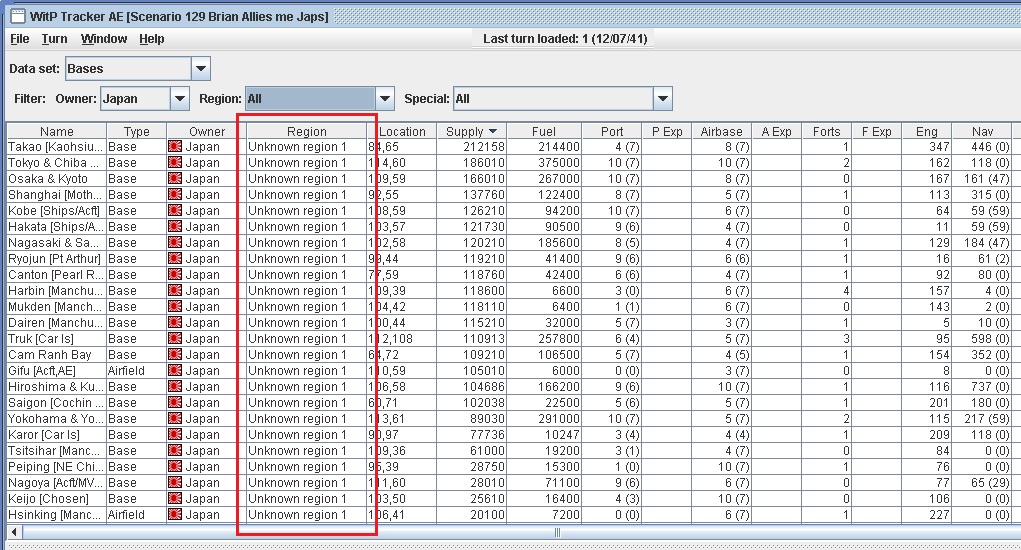
Task: Click the Fuel column header
Action: [x=544, y=131]
